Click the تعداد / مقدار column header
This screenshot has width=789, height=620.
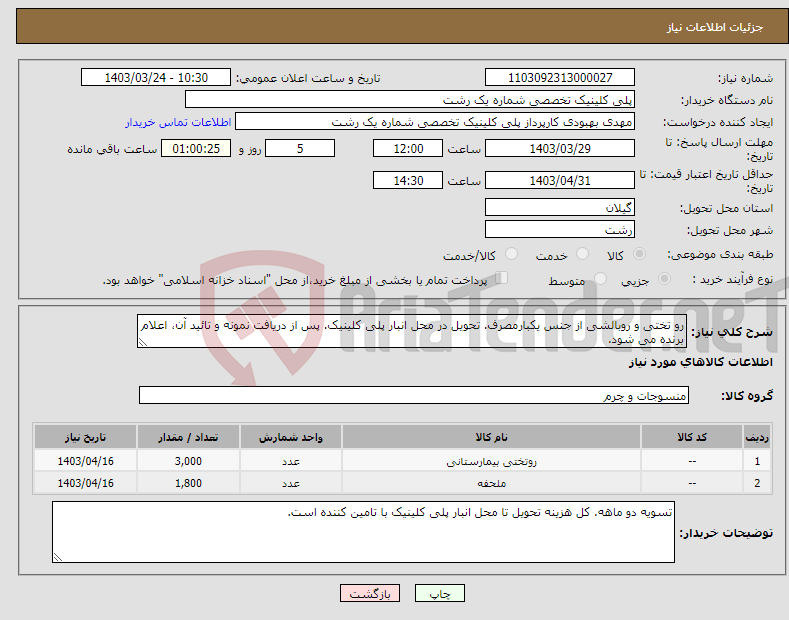(x=188, y=437)
